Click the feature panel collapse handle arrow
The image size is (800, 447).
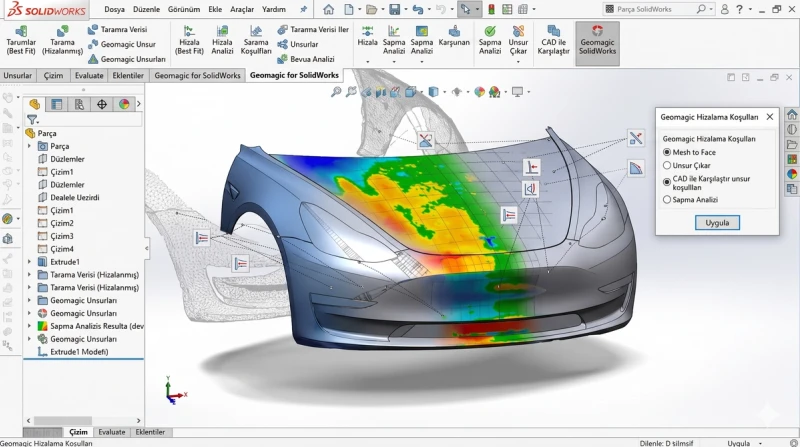pos(147,249)
